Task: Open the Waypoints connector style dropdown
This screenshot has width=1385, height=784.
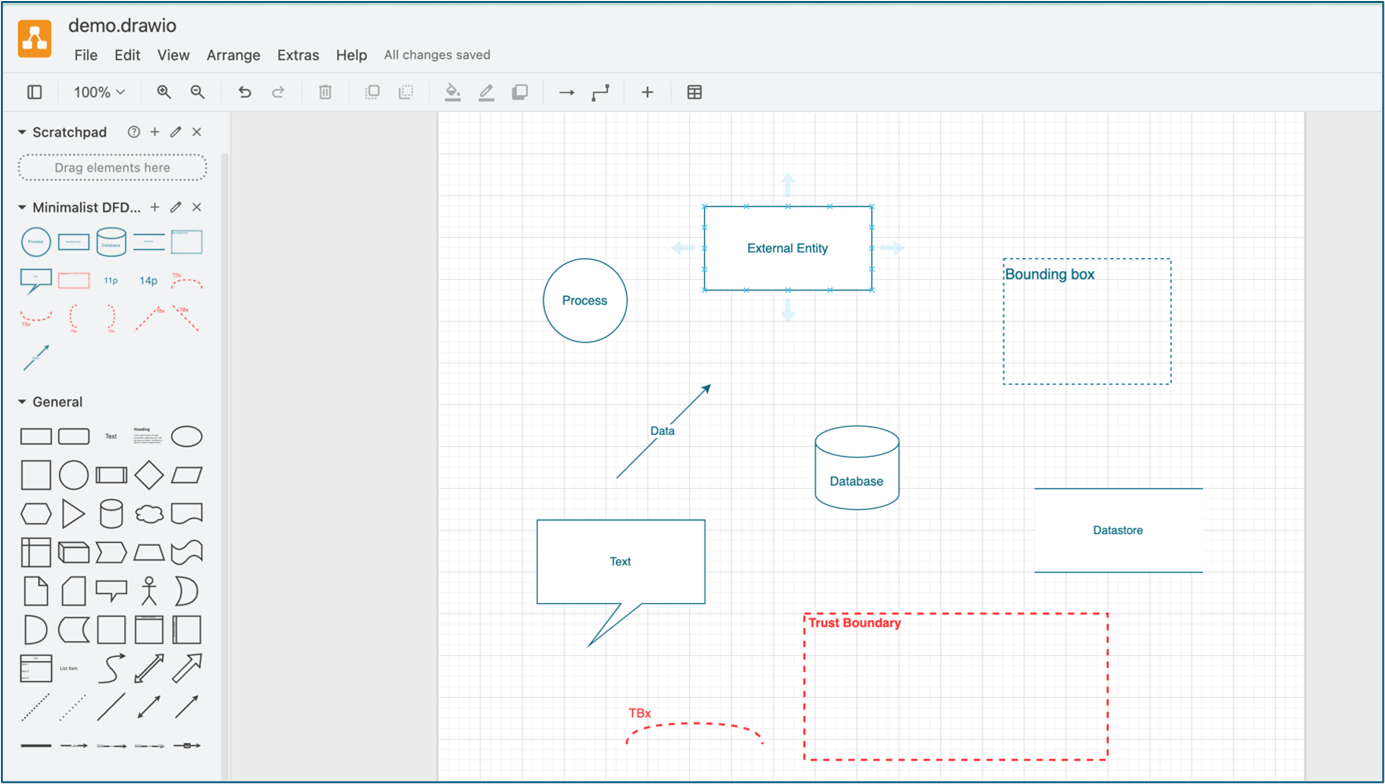Action: pos(600,92)
